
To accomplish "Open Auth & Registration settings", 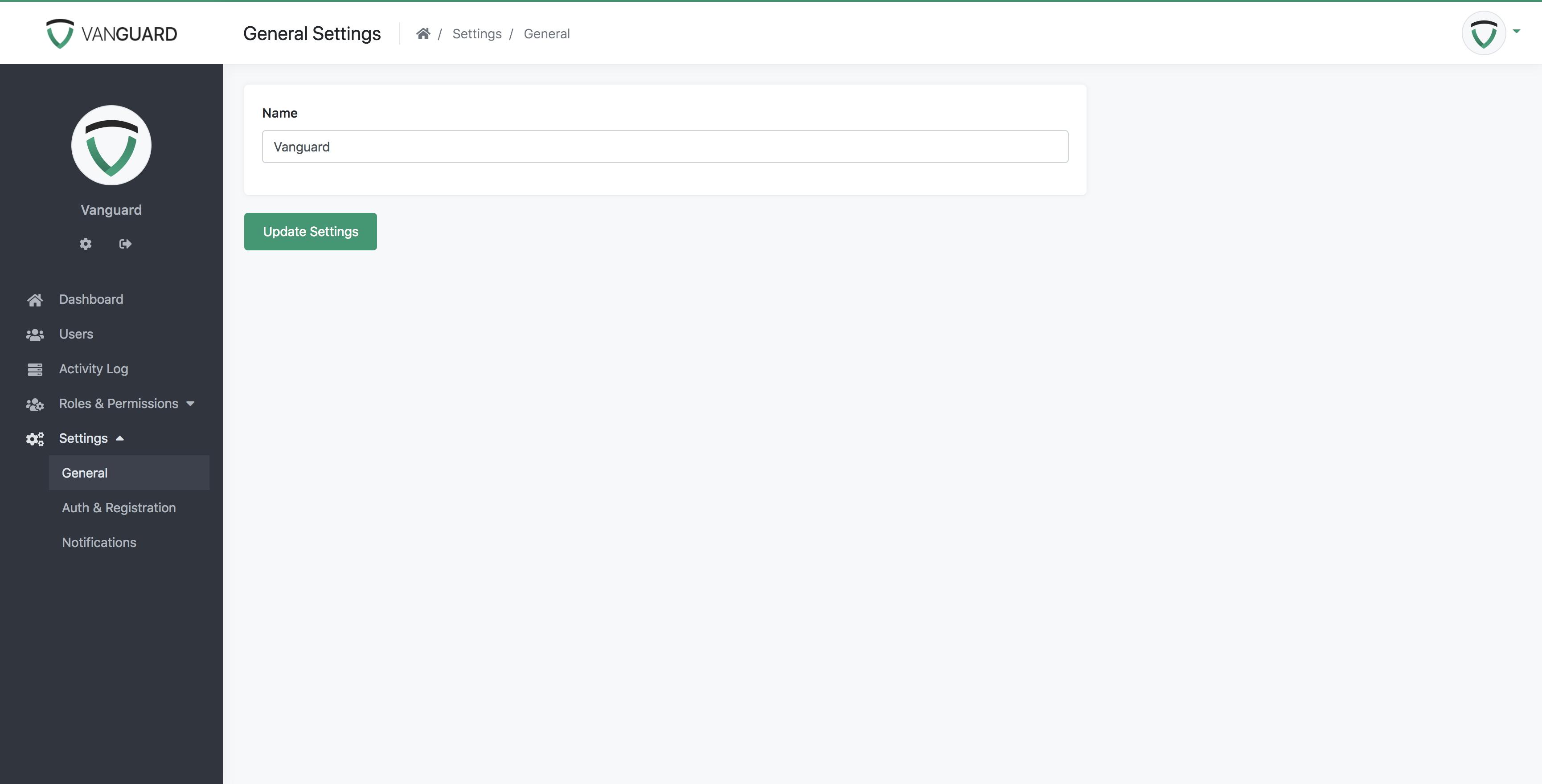I will pyautogui.click(x=119, y=507).
